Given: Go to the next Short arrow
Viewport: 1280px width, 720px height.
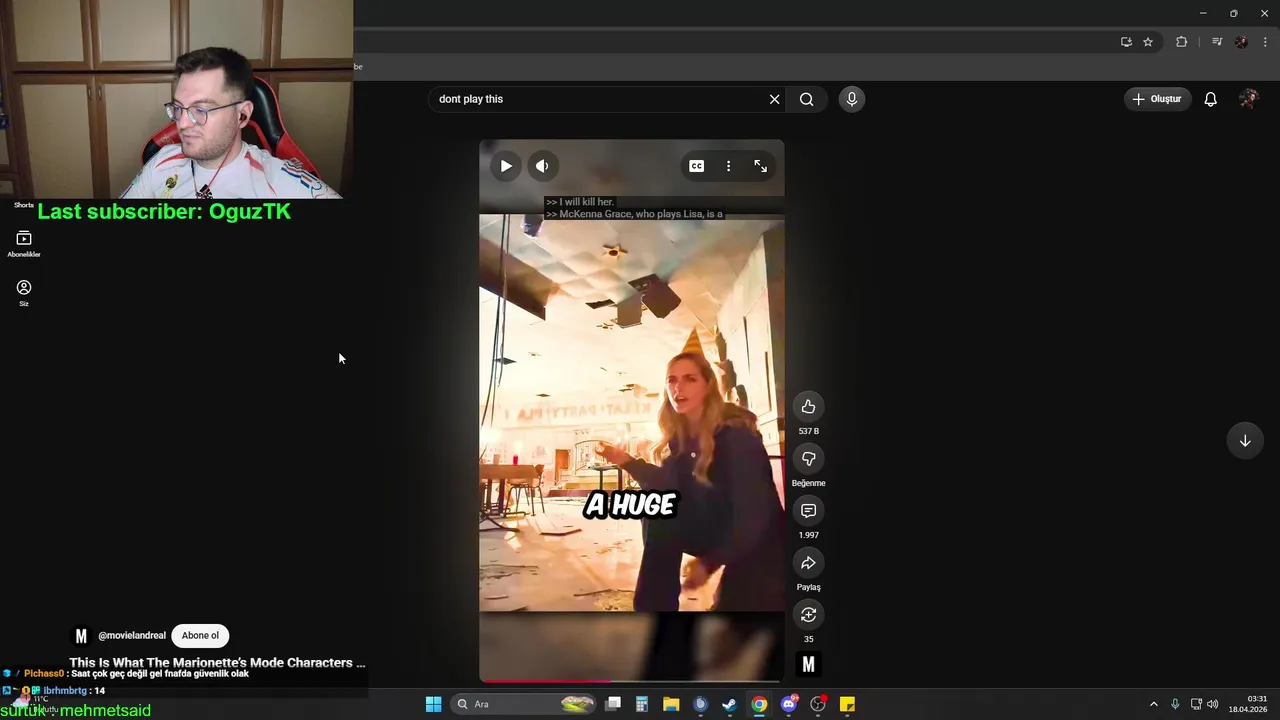Looking at the screenshot, I should pos(1245,441).
